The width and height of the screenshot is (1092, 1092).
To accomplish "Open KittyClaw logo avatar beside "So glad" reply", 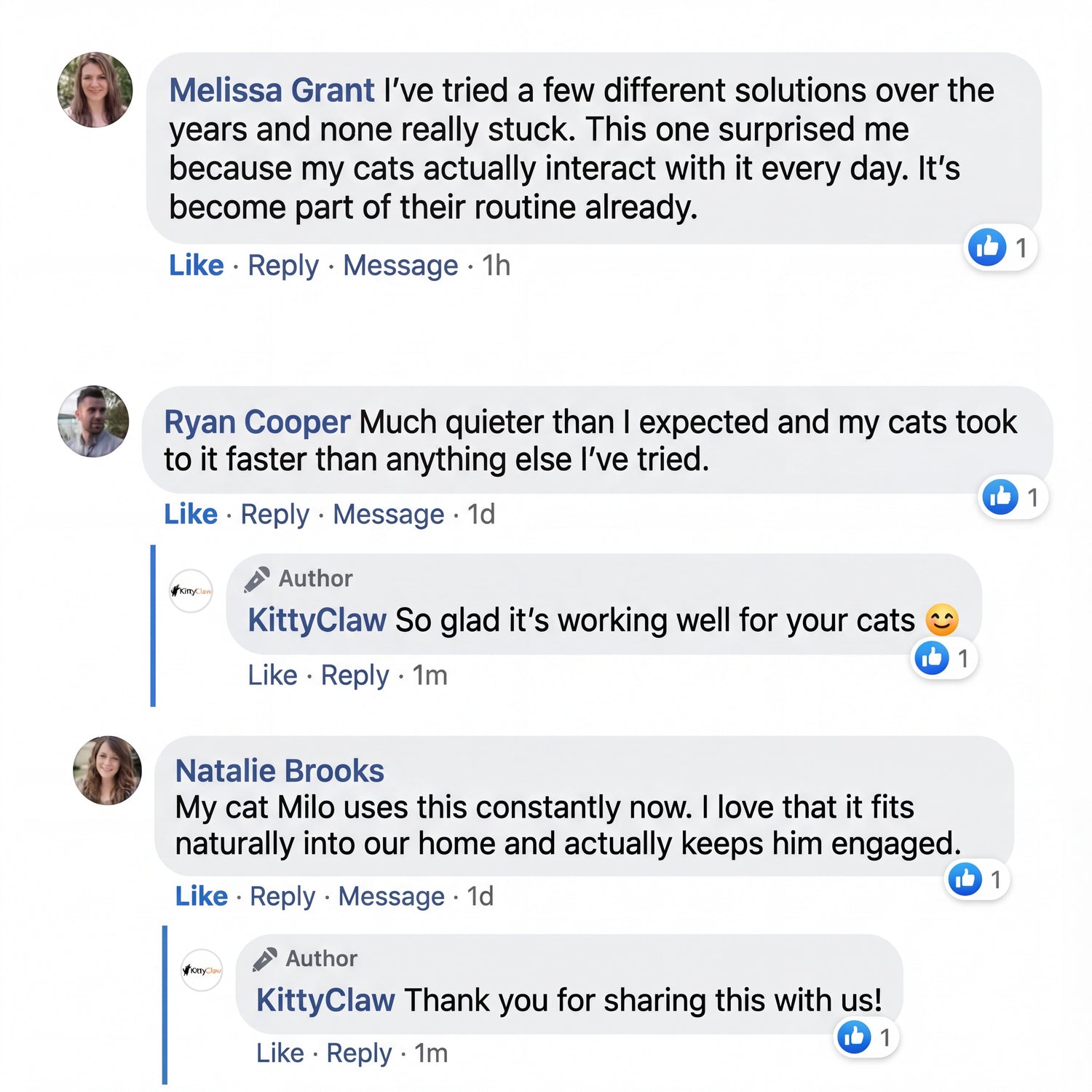I will (x=191, y=590).
